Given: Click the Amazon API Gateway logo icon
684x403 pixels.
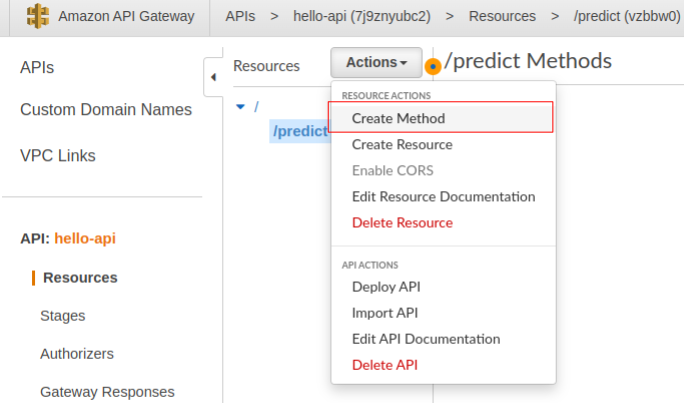Looking at the screenshot, I should pyautogui.click(x=38, y=16).
